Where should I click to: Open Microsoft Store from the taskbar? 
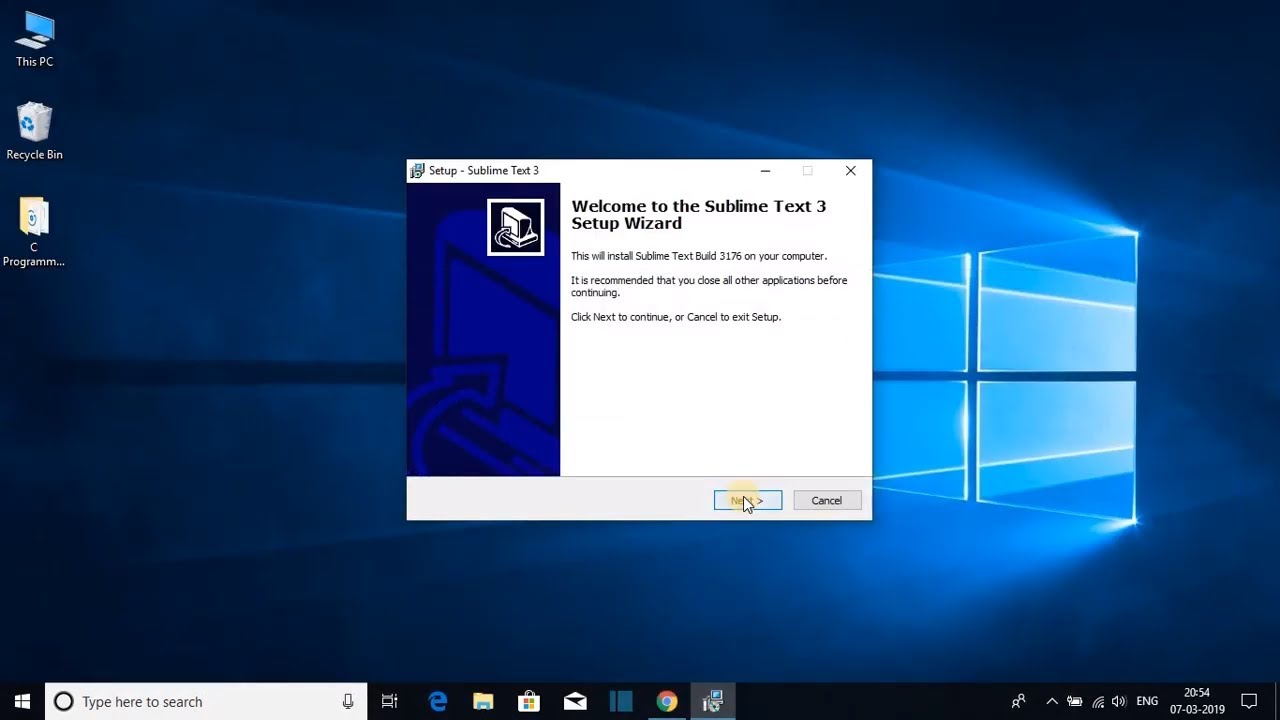(x=529, y=702)
